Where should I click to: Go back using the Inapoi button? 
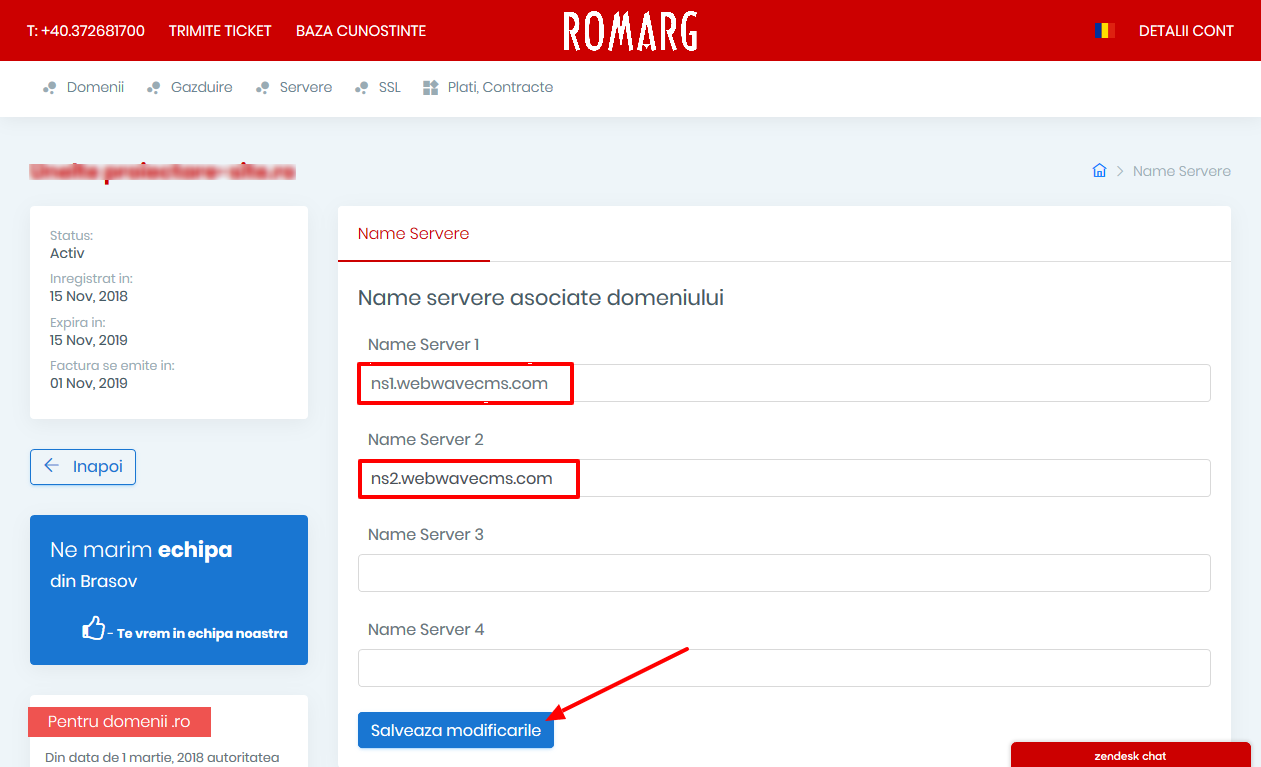click(82, 466)
